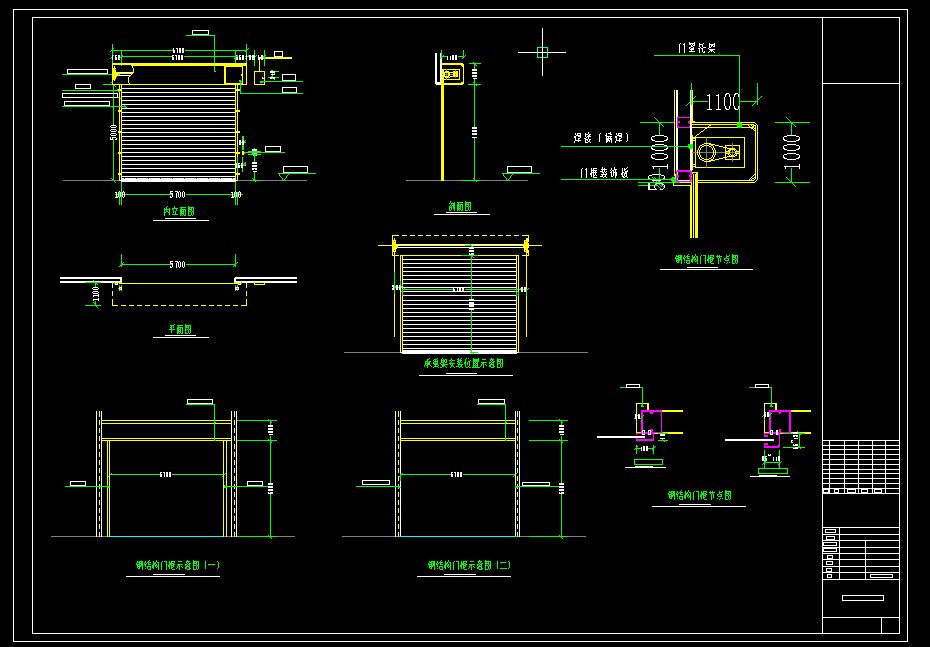Pick the elevation triangle marker beside section view
Viewport: 930px width, 647px height.
[517, 176]
